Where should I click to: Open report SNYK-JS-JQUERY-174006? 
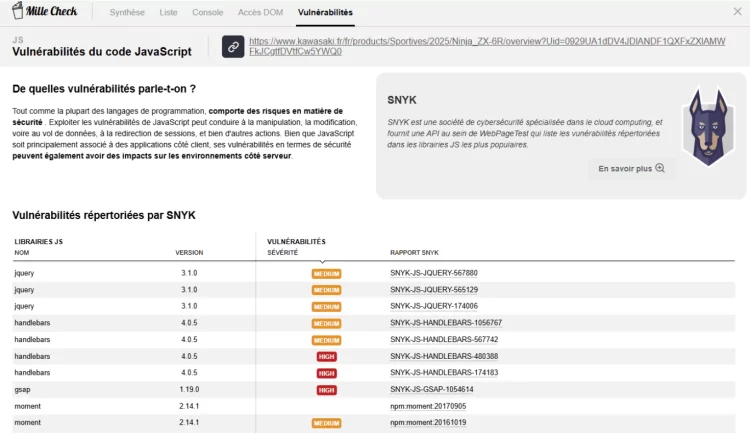pyautogui.click(x=434, y=306)
